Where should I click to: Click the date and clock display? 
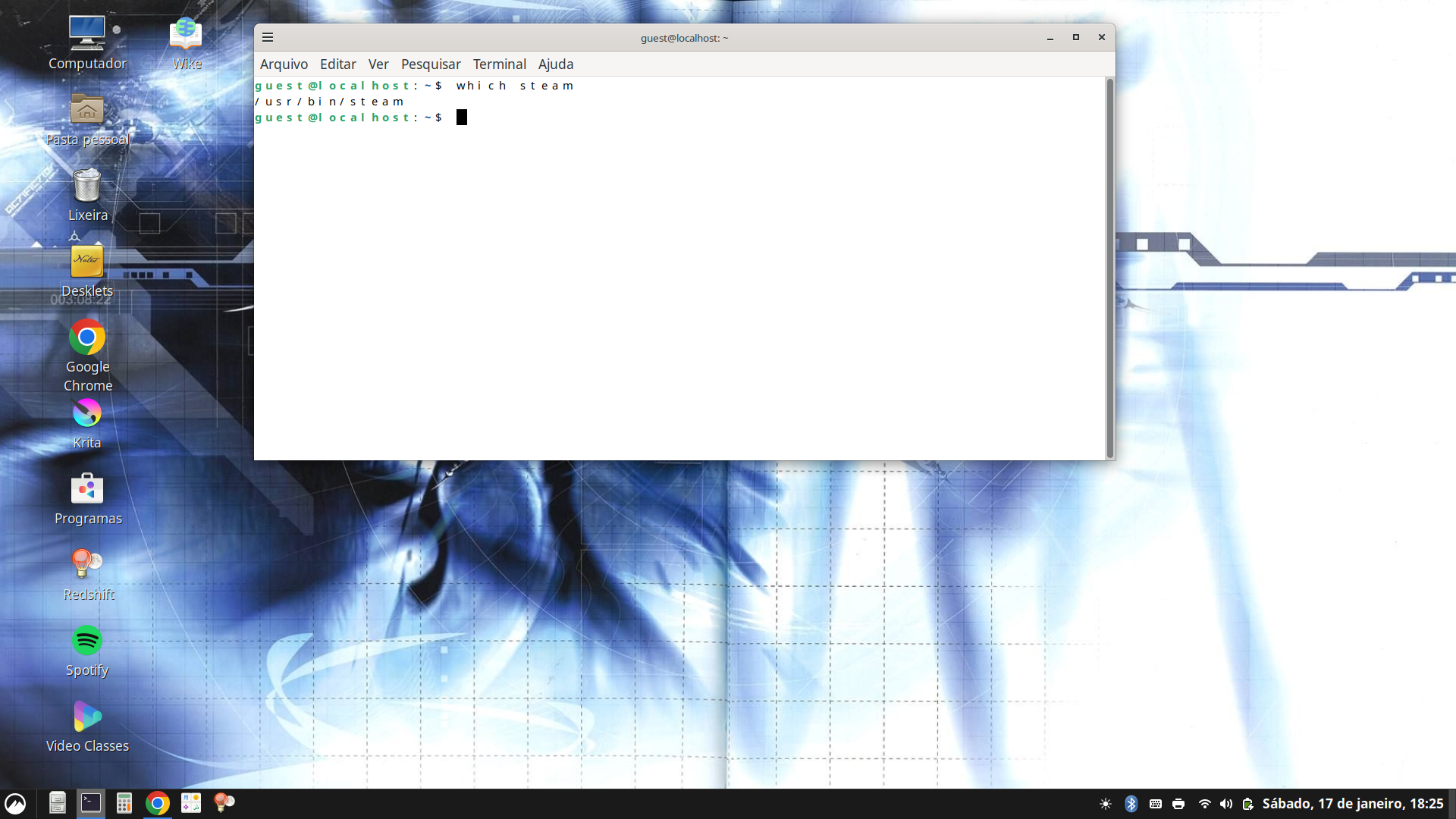(1352, 804)
